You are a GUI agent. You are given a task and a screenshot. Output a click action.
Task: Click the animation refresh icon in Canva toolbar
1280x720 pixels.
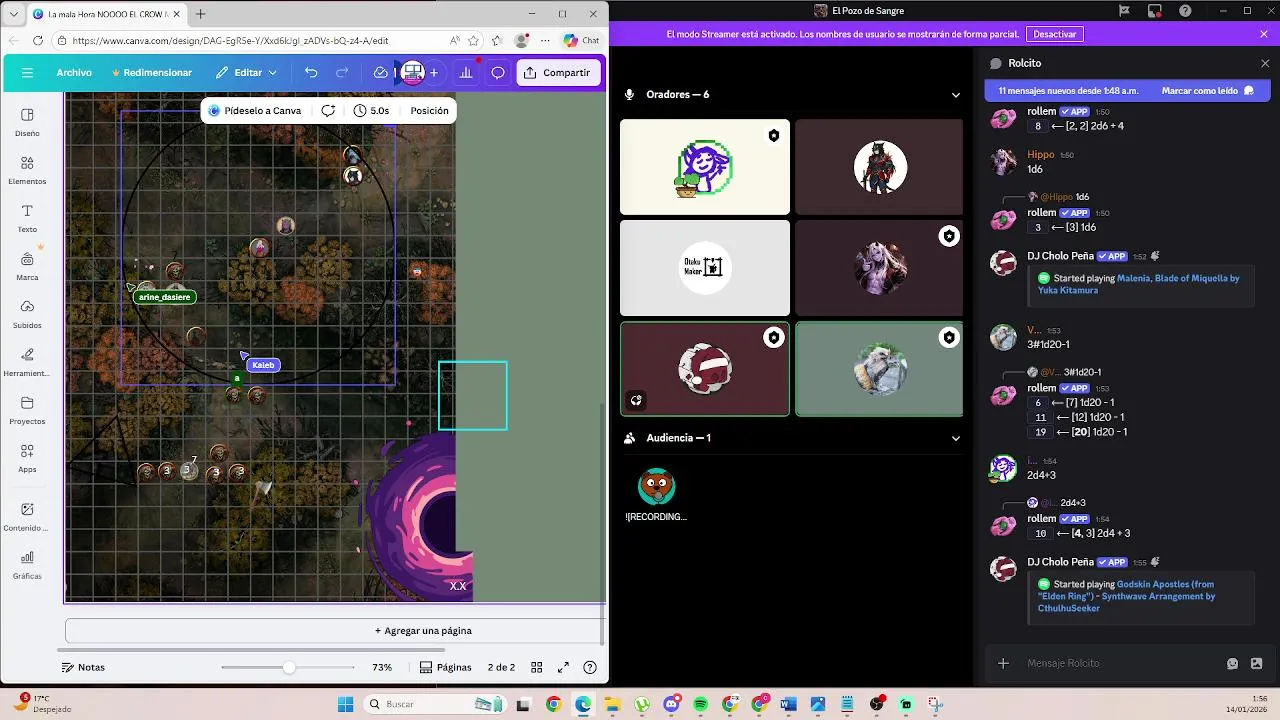tap(328, 110)
